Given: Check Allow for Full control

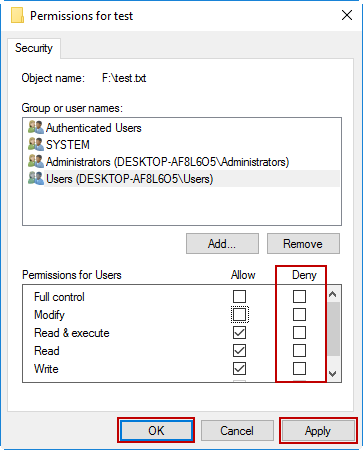Looking at the screenshot, I should (239, 296).
